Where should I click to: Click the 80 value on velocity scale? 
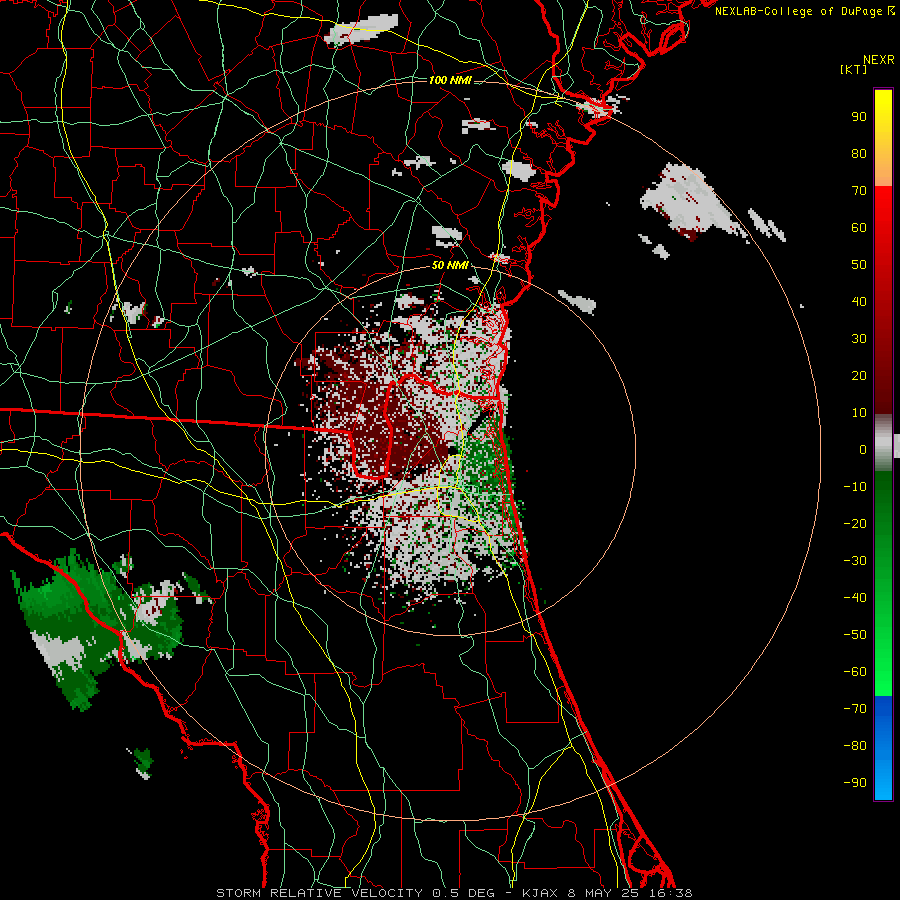(x=859, y=154)
